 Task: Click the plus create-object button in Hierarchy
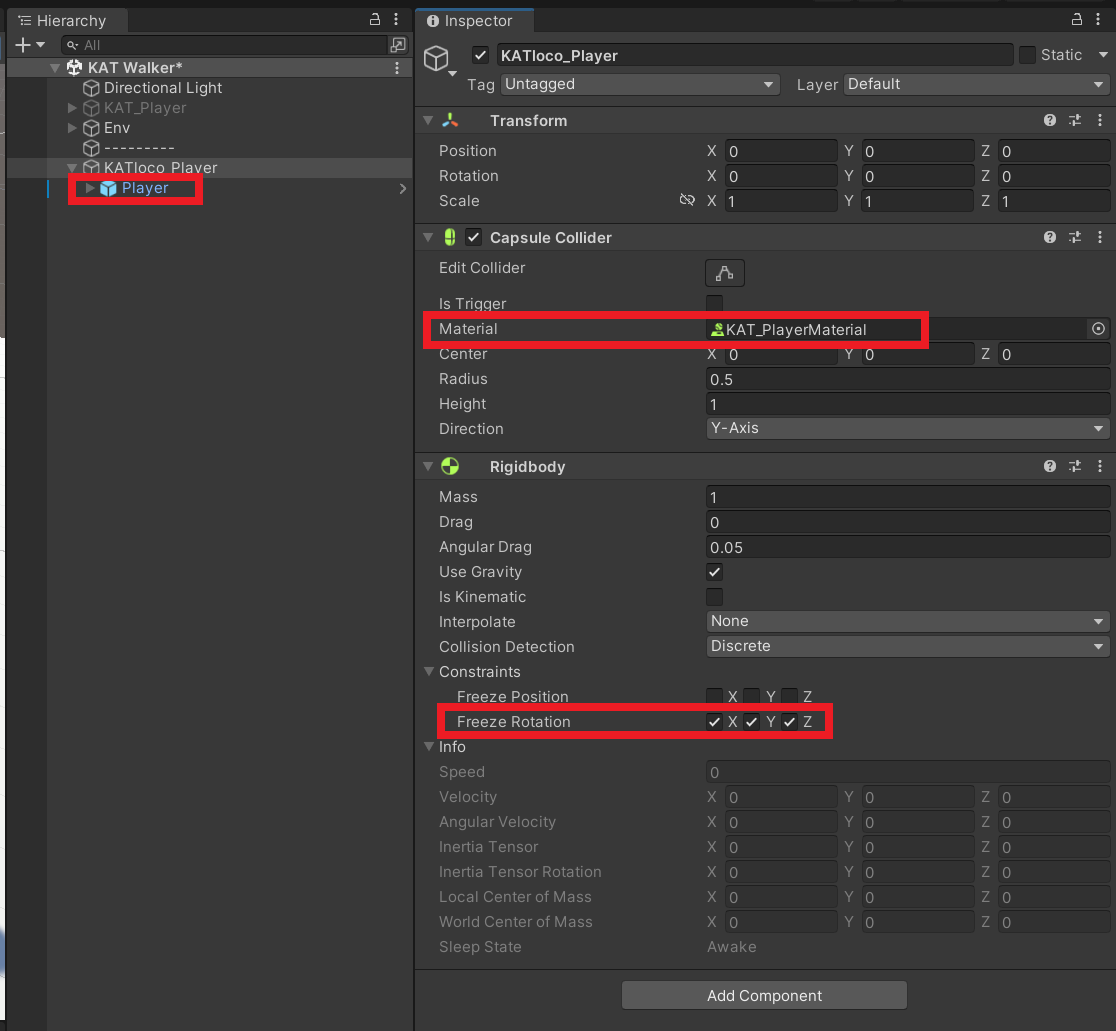click(x=23, y=45)
